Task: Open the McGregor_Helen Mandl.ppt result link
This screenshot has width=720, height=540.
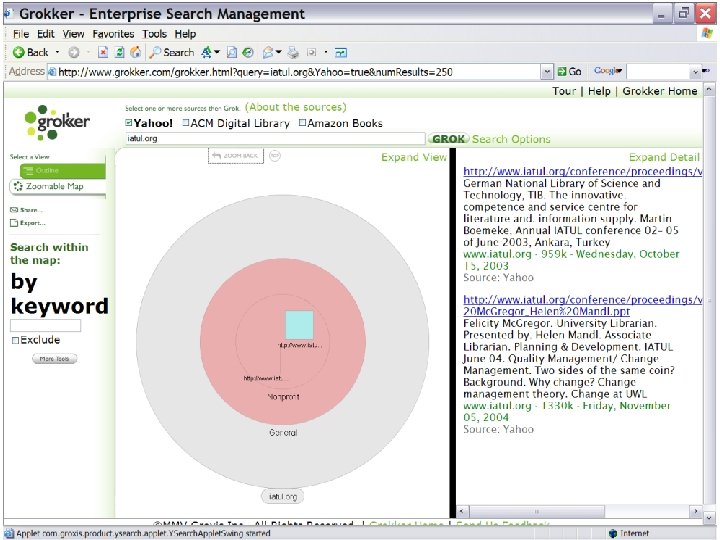Action: 546,311
